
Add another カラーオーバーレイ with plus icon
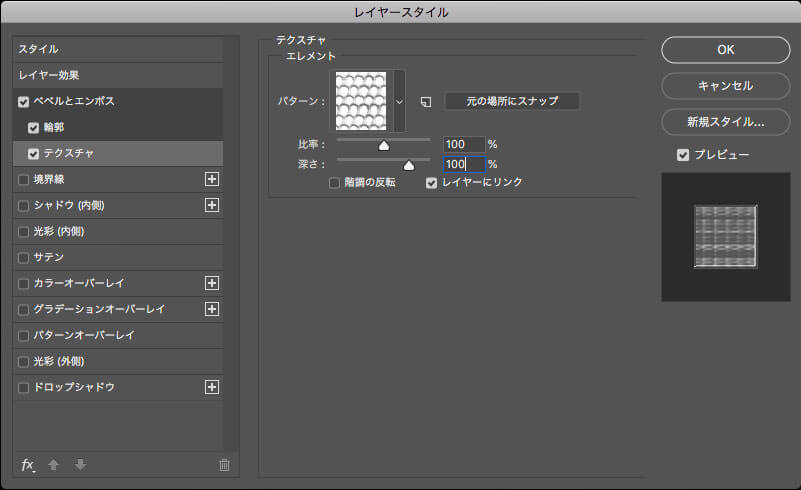coord(212,283)
